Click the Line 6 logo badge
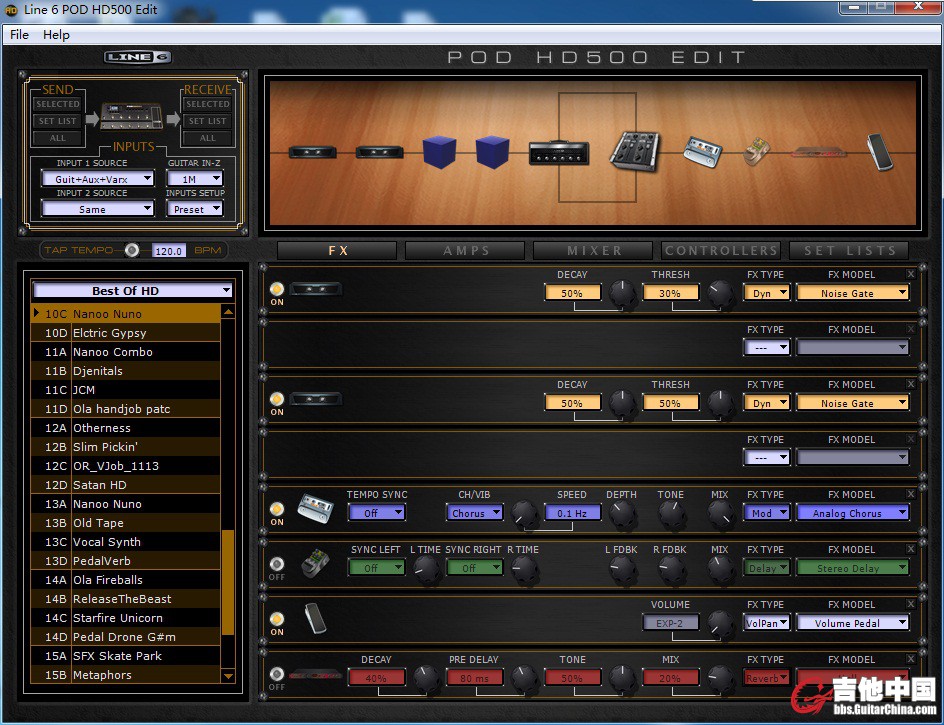 tap(138, 57)
